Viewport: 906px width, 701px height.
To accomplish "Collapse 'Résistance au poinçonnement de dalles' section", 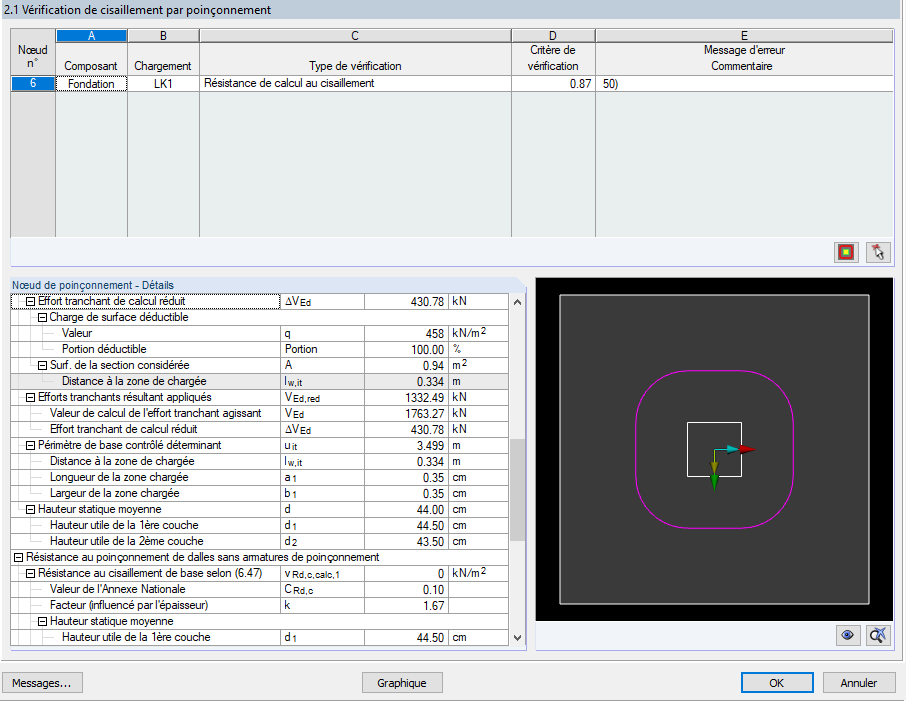I will tap(18, 557).
